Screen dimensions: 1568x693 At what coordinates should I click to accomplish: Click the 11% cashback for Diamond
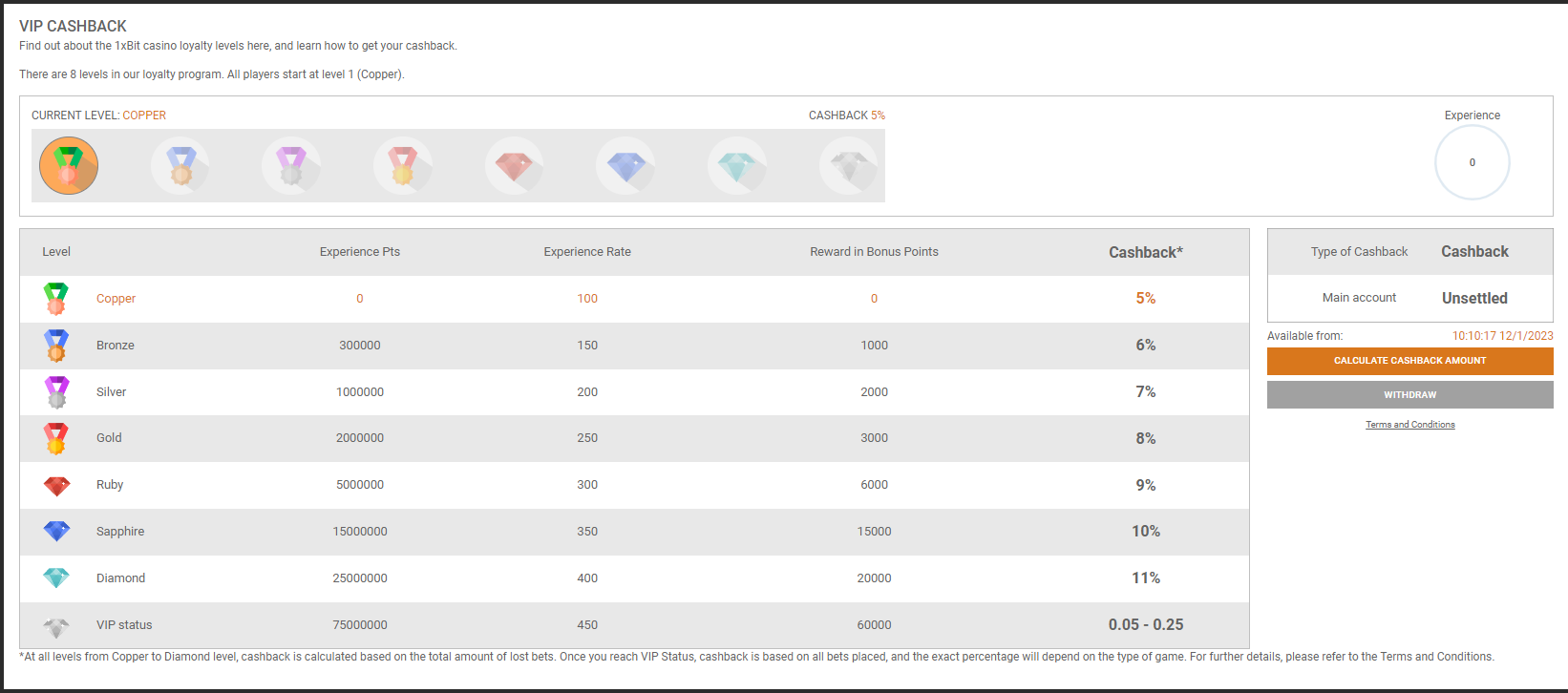tap(1146, 578)
